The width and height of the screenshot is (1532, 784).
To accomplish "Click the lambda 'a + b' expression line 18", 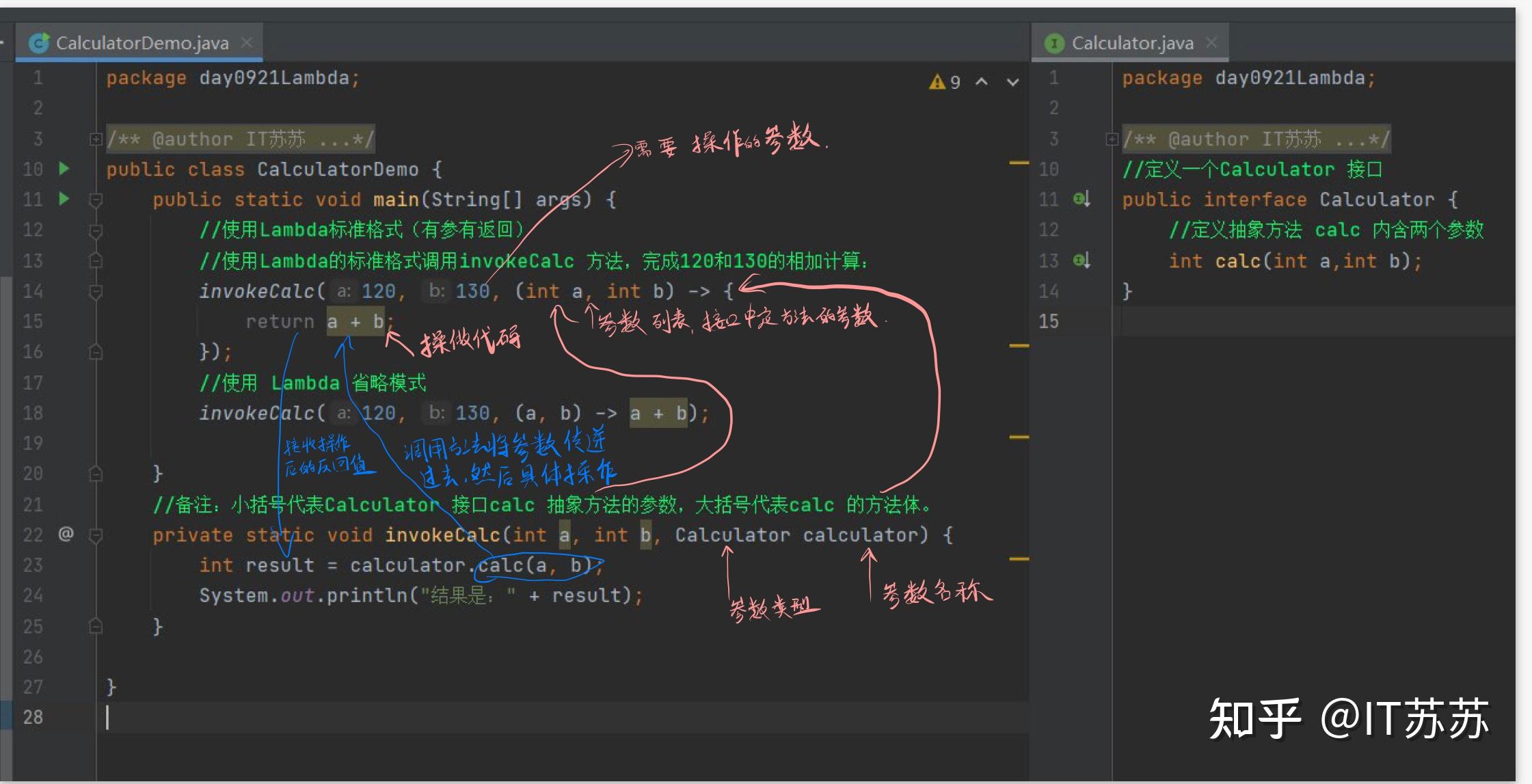I will coord(658,414).
